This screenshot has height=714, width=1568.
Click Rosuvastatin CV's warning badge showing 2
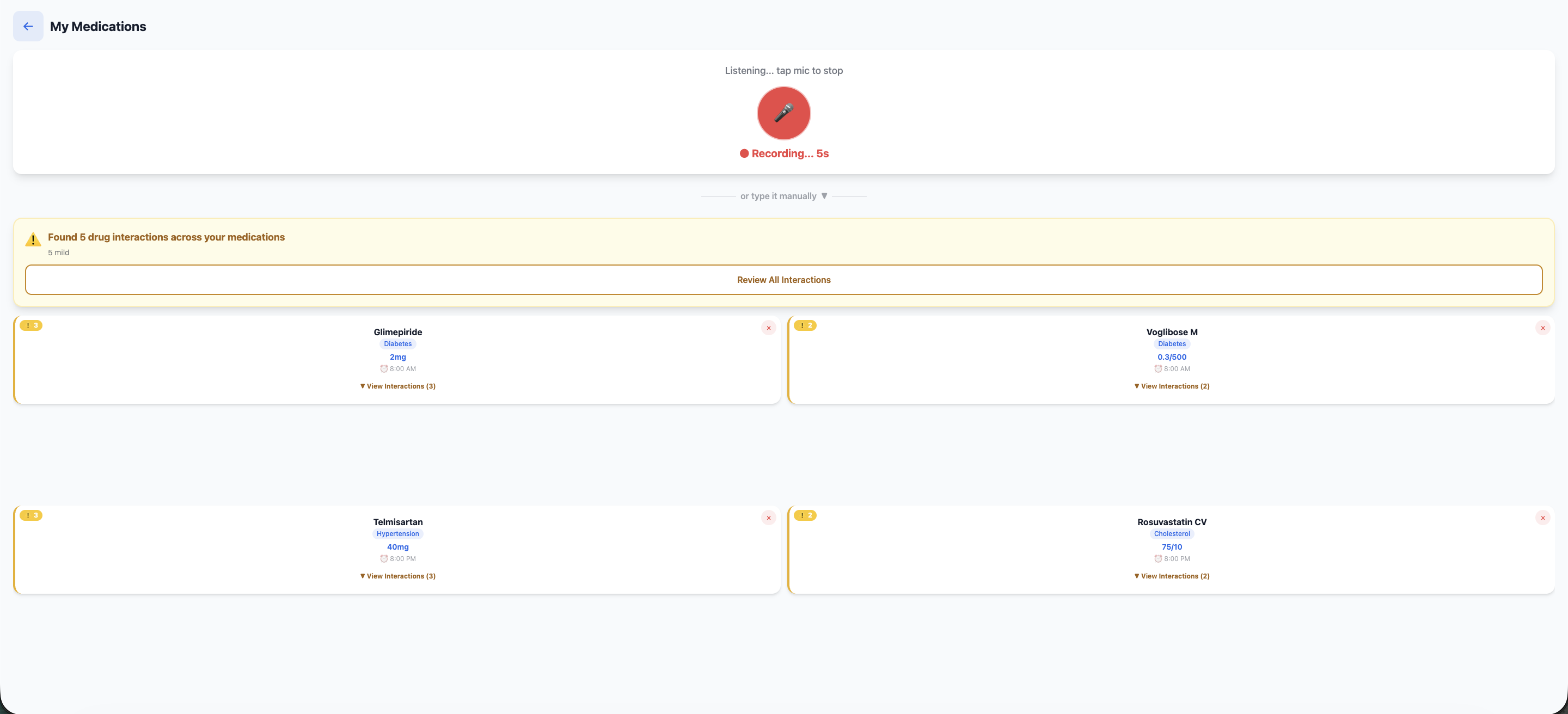point(805,515)
